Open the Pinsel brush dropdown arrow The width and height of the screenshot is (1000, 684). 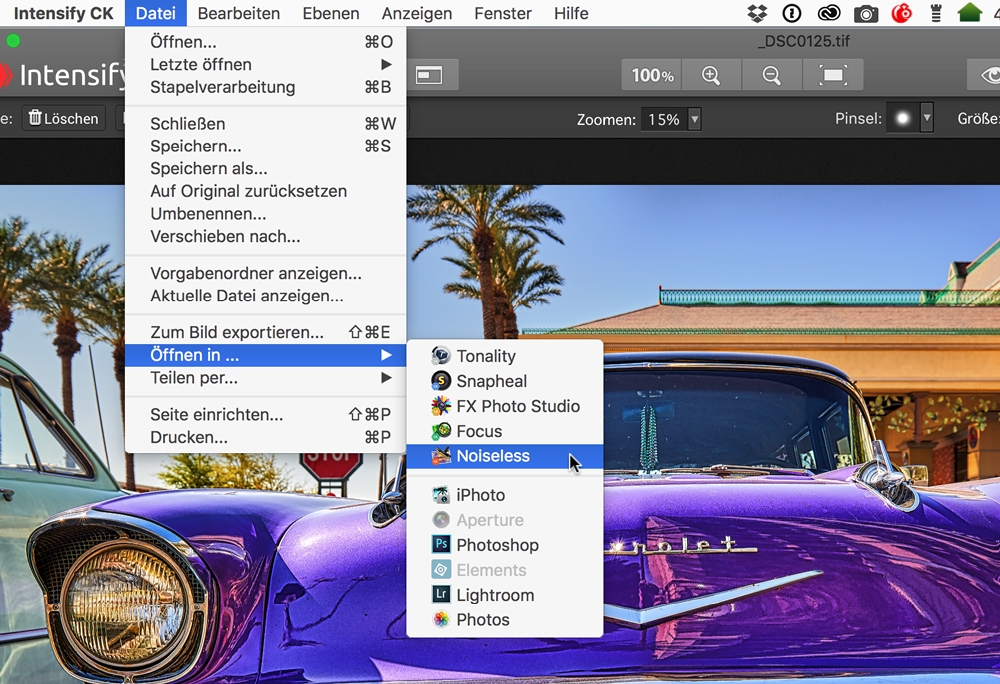[927, 119]
